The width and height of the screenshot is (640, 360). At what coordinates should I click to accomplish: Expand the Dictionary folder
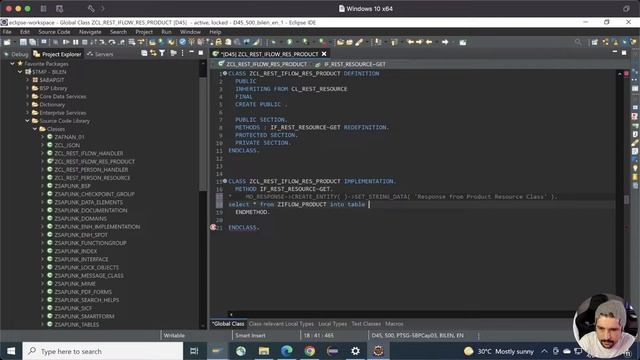tap(27, 104)
